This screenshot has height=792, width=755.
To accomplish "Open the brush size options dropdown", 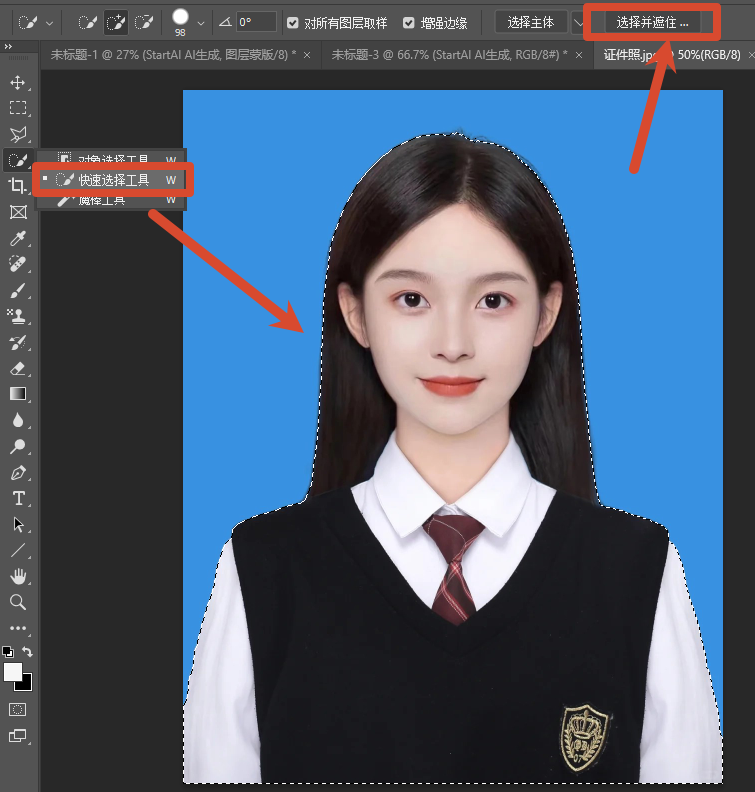I will pos(201,23).
